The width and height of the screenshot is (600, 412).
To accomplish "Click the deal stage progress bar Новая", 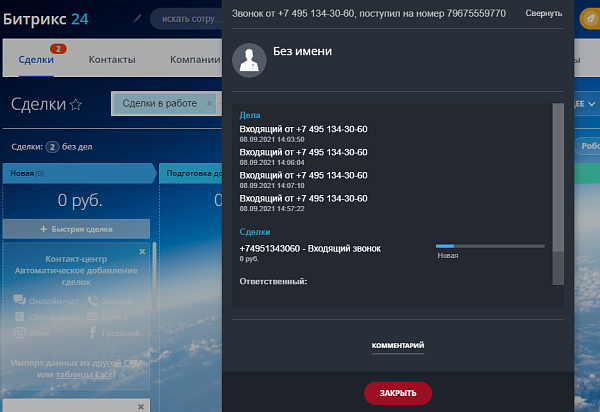I will click(x=490, y=246).
